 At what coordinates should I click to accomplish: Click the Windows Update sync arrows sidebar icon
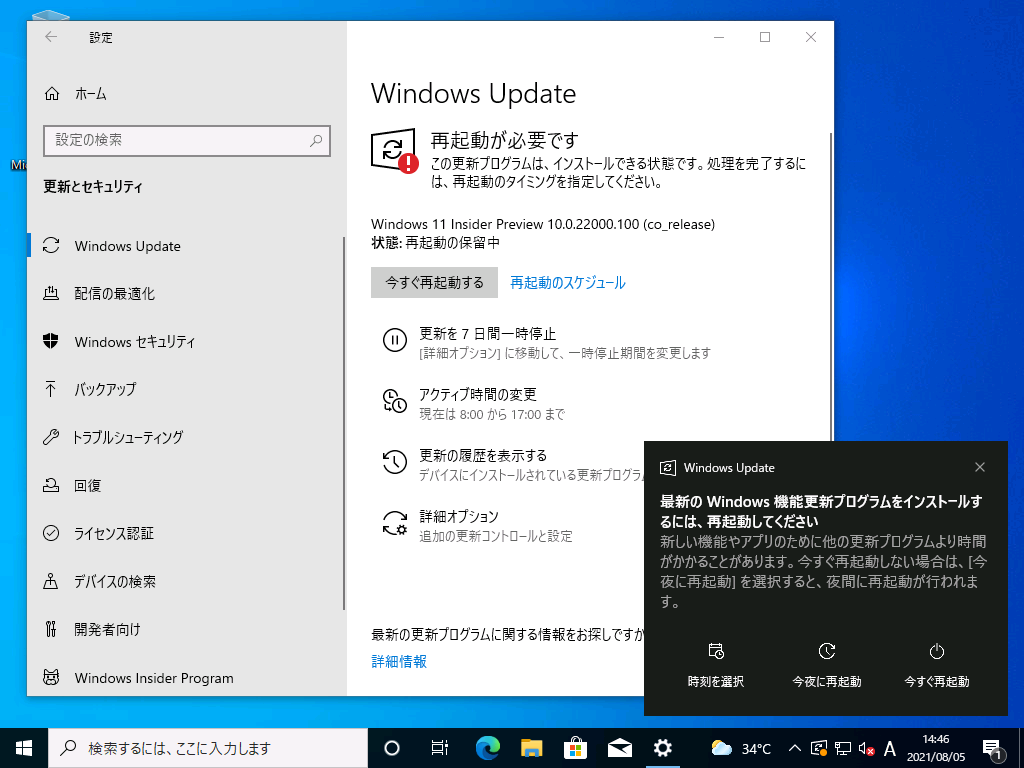pyautogui.click(x=51, y=246)
